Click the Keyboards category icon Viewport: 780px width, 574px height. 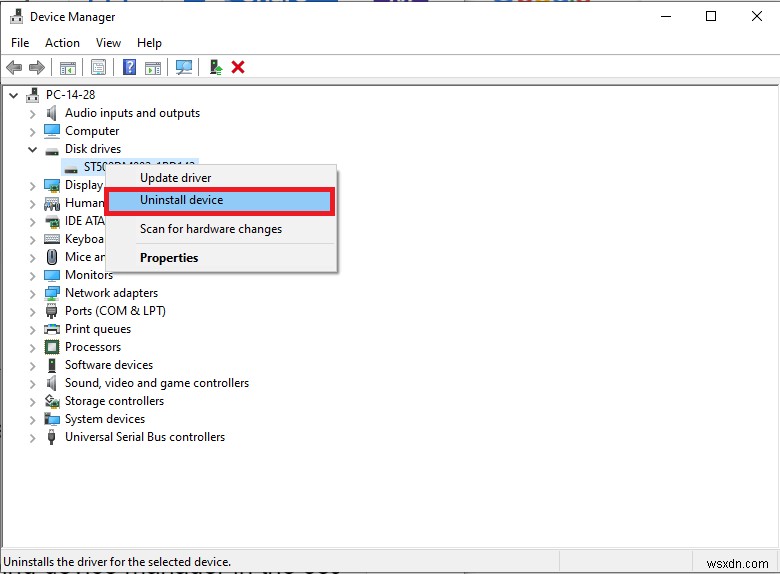pos(52,239)
